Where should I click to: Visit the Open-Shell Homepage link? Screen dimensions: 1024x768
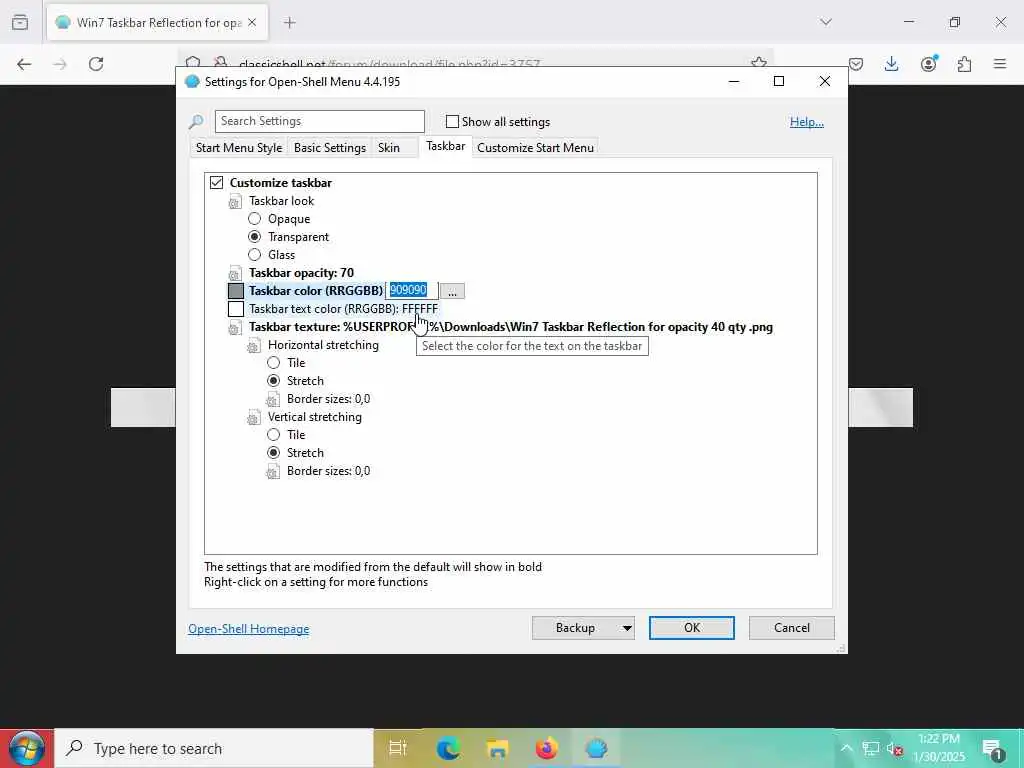click(x=249, y=629)
